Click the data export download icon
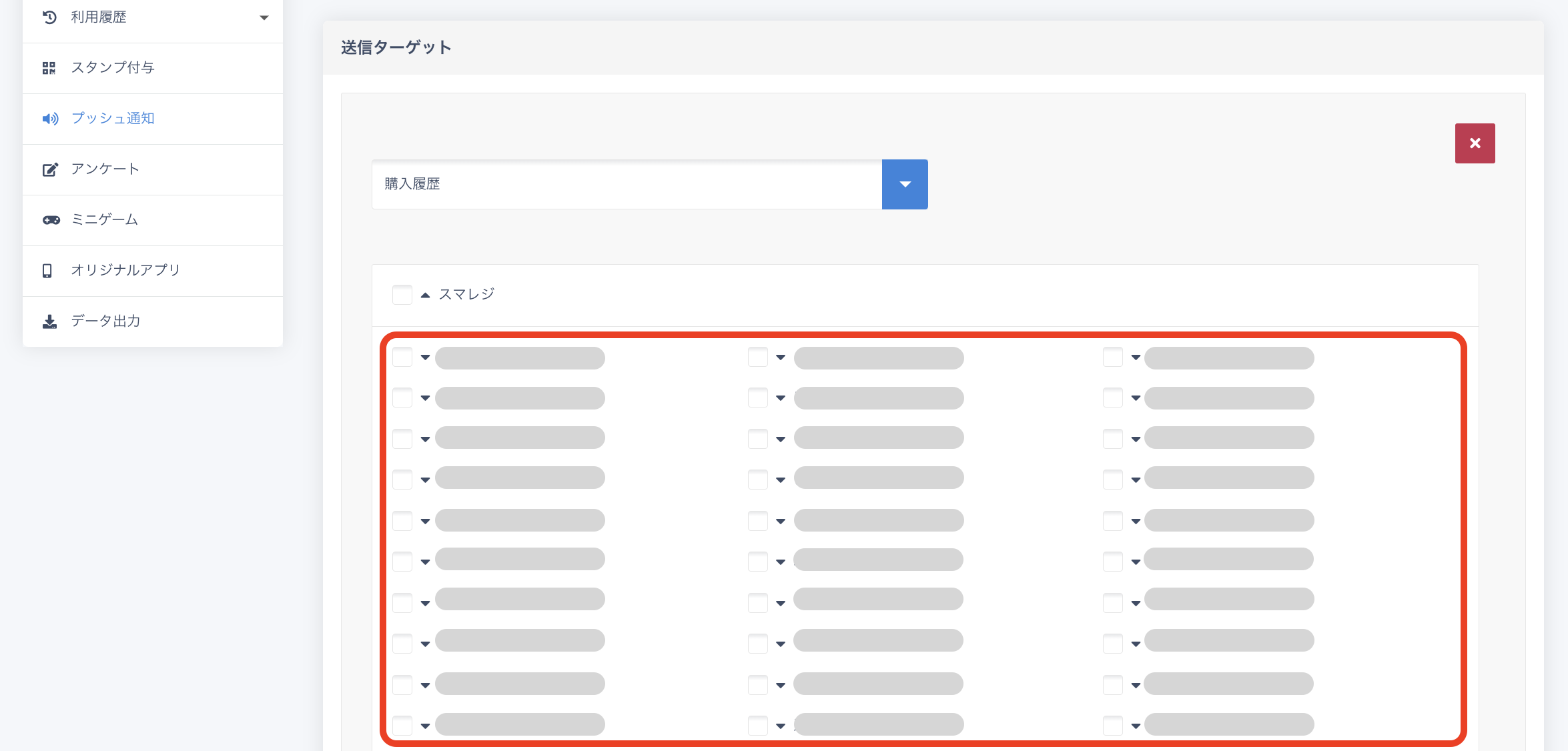Image resolution: width=1568 pixels, height=751 pixels. 49,321
